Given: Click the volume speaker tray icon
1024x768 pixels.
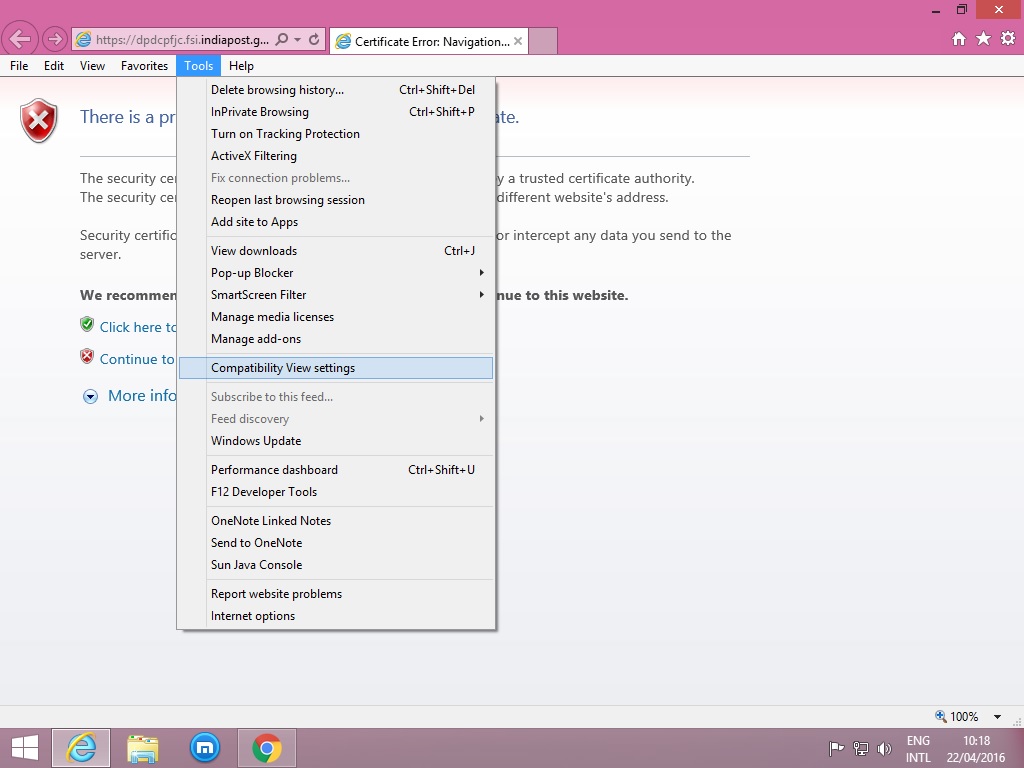Looking at the screenshot, I should tap(884, 748).
